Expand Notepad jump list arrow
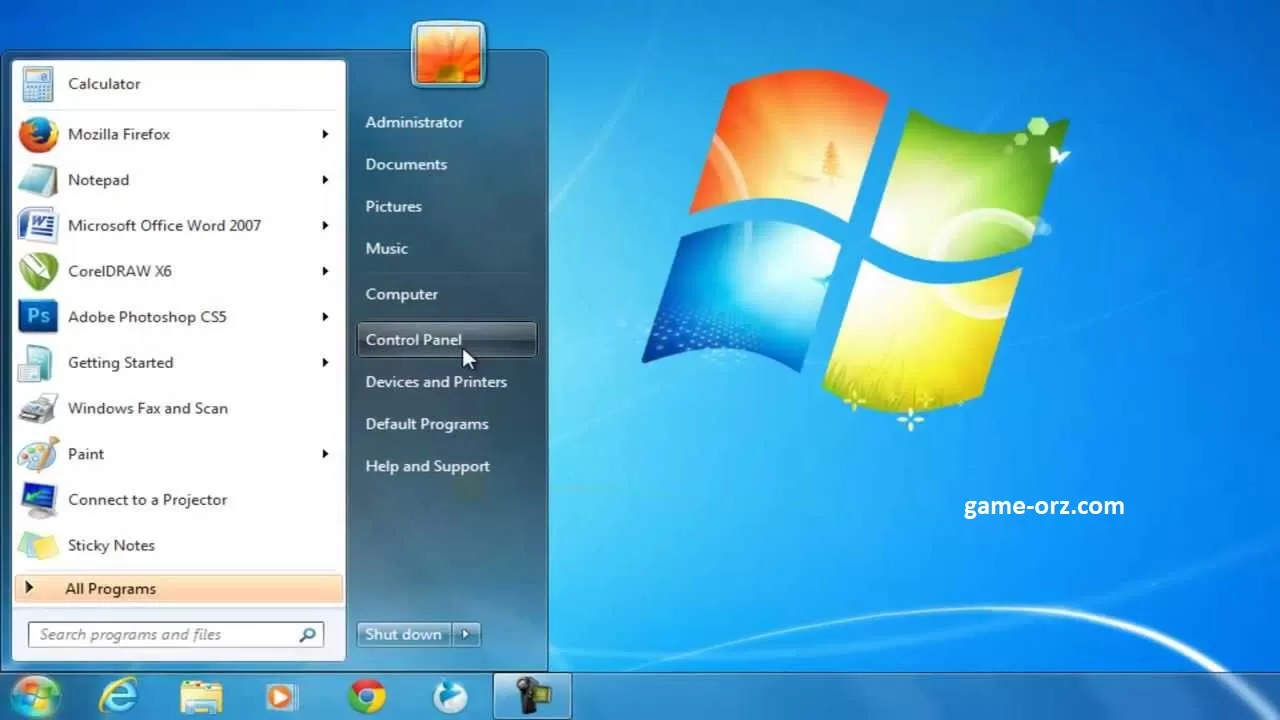This screenshot has height=720, width=1280. (325, 180)
